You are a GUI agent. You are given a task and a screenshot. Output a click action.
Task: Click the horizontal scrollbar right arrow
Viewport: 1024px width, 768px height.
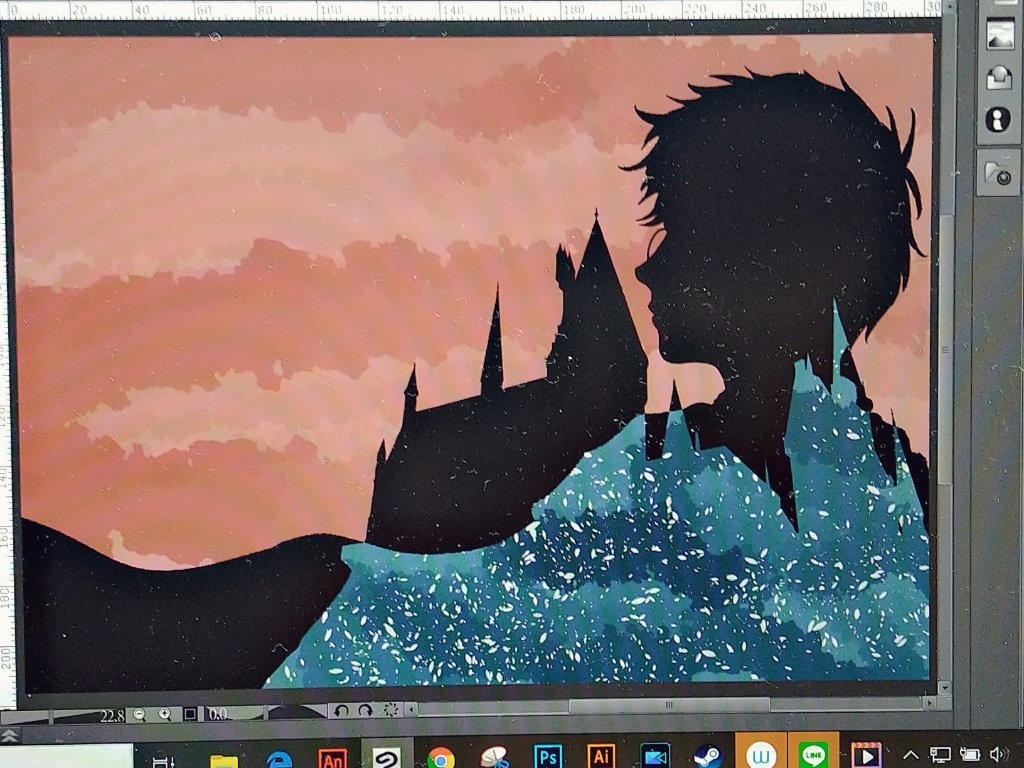click(929, 703)
